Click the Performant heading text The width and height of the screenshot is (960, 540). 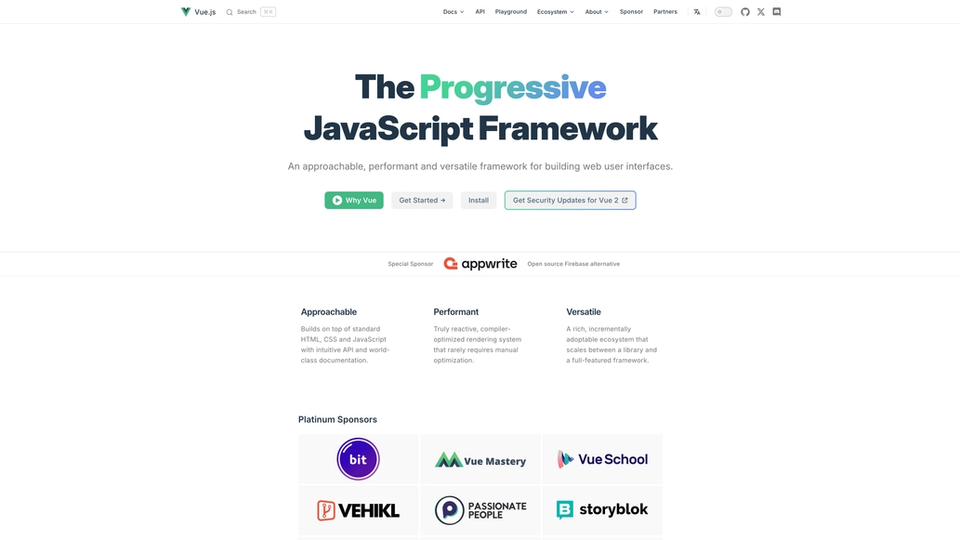click(x=456, y=312)
